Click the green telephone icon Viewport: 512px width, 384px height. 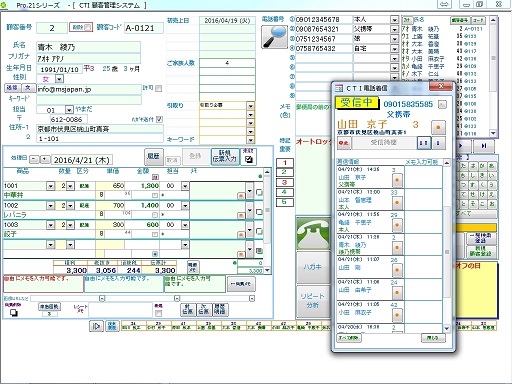[x=313, y=234]
